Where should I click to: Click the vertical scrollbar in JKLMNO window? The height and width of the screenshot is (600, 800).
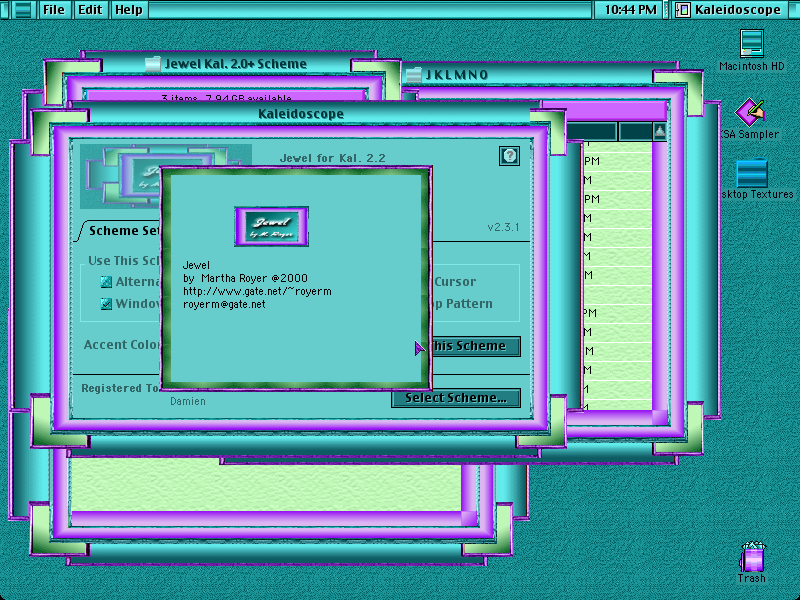coord(660,276)
